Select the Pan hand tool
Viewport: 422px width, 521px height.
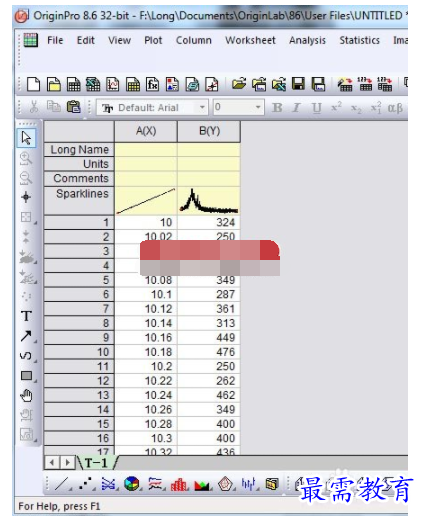click(x=26, y=396)
